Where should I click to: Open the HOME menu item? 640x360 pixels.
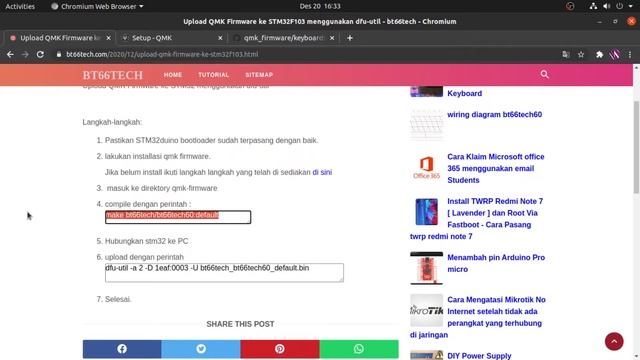pos(173,75)
